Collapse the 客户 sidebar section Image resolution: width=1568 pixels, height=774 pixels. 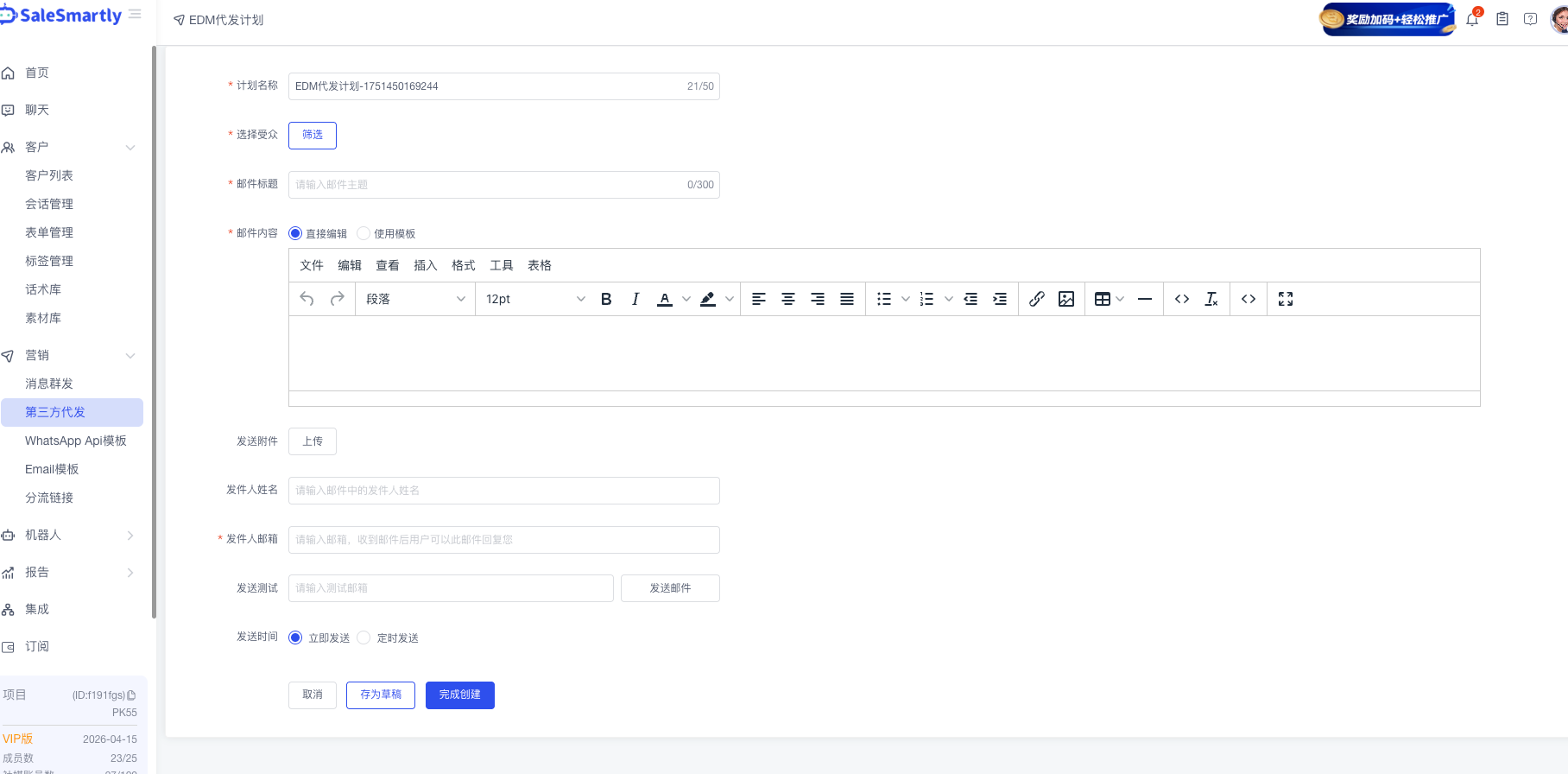pos(130,148)
